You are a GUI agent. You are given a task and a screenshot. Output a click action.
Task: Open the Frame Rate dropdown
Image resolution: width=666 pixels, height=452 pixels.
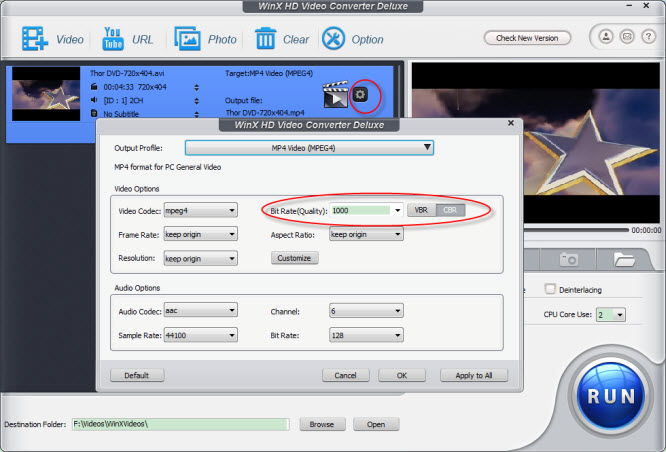[200, 234]
